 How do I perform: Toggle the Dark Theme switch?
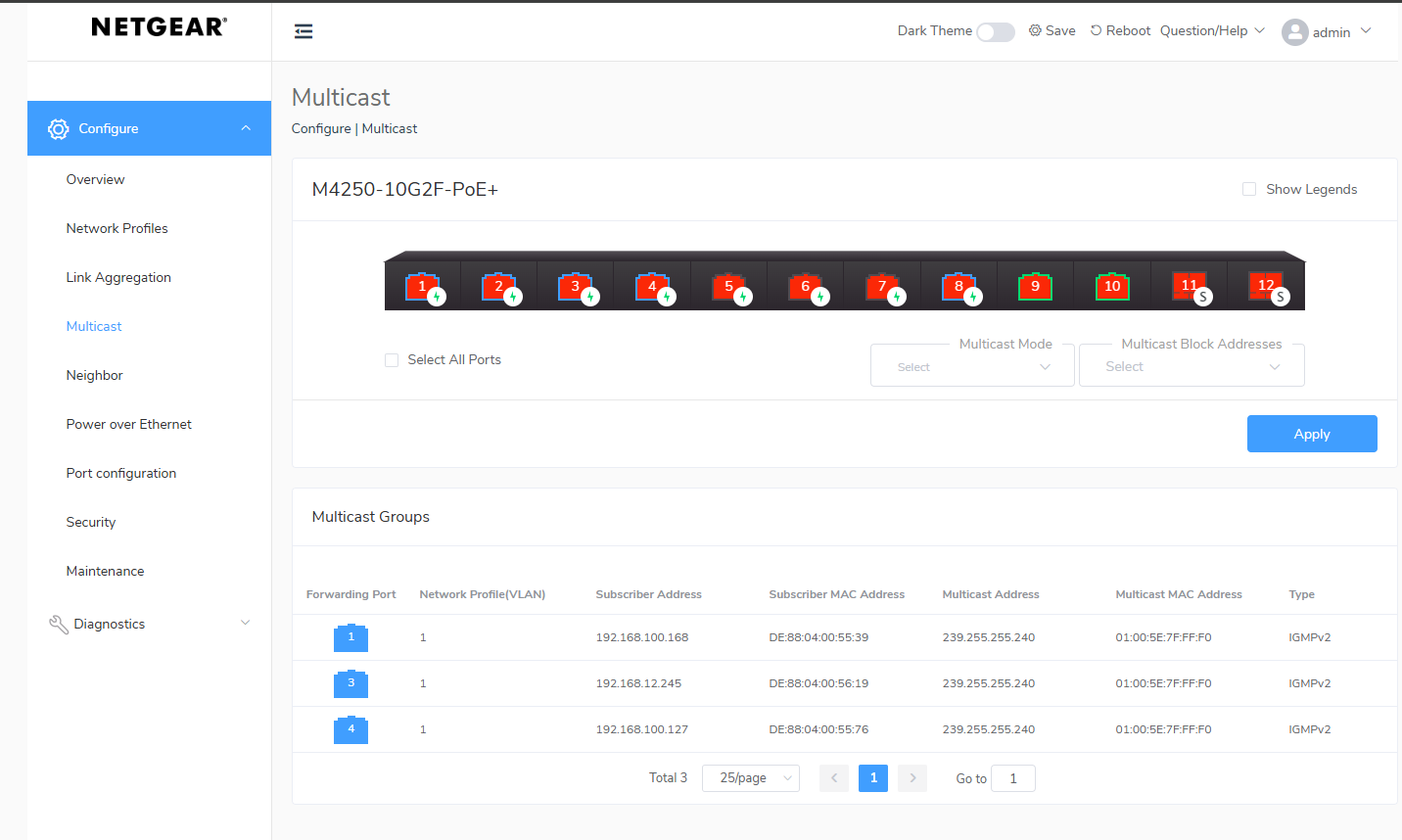pyautogui.click(x=995, y=32)
